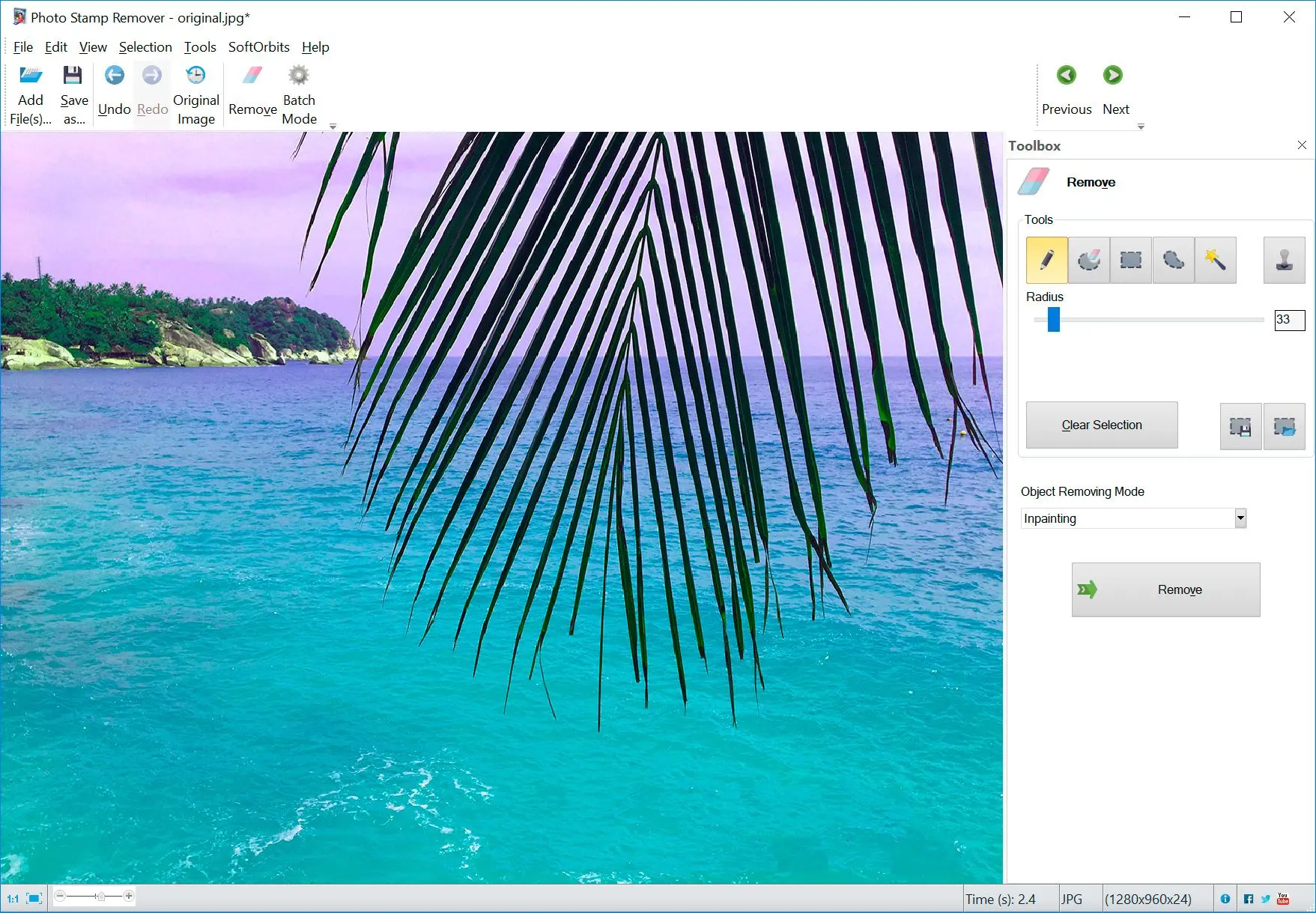Click the load selection icon
1316x913 pixels.
point(1284,426)
